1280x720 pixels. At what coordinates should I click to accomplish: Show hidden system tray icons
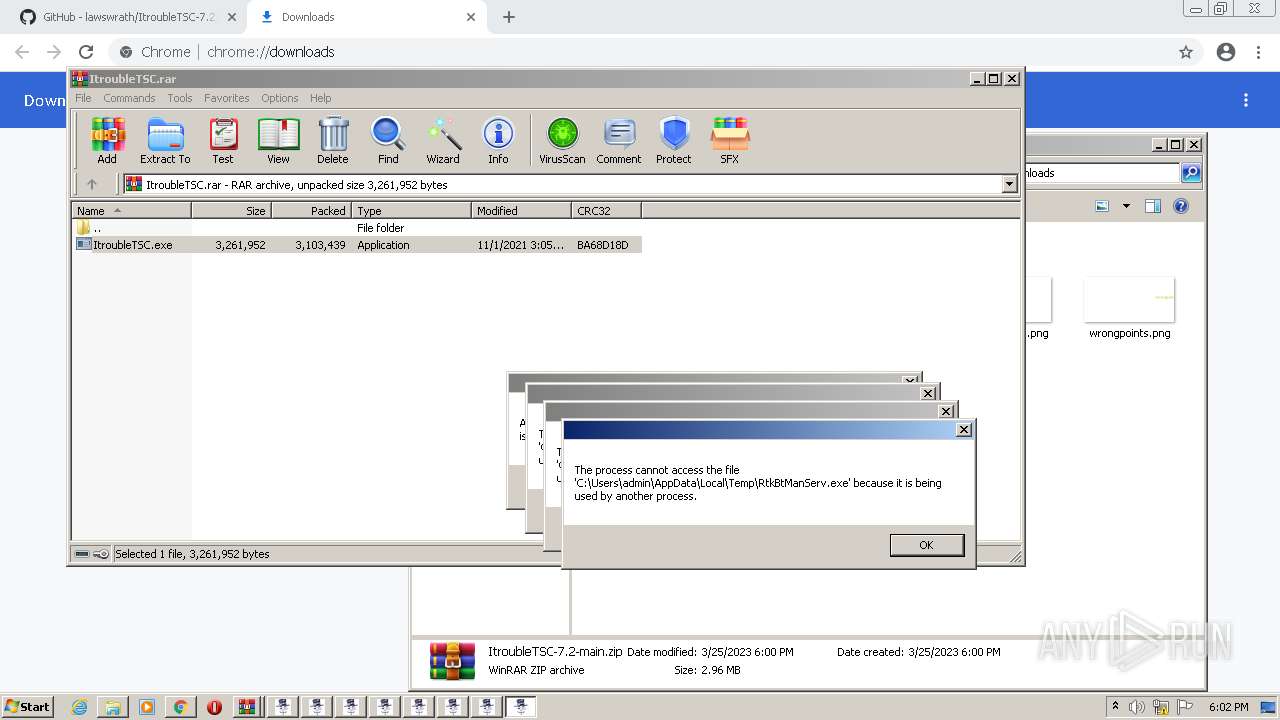point(1116,707)
